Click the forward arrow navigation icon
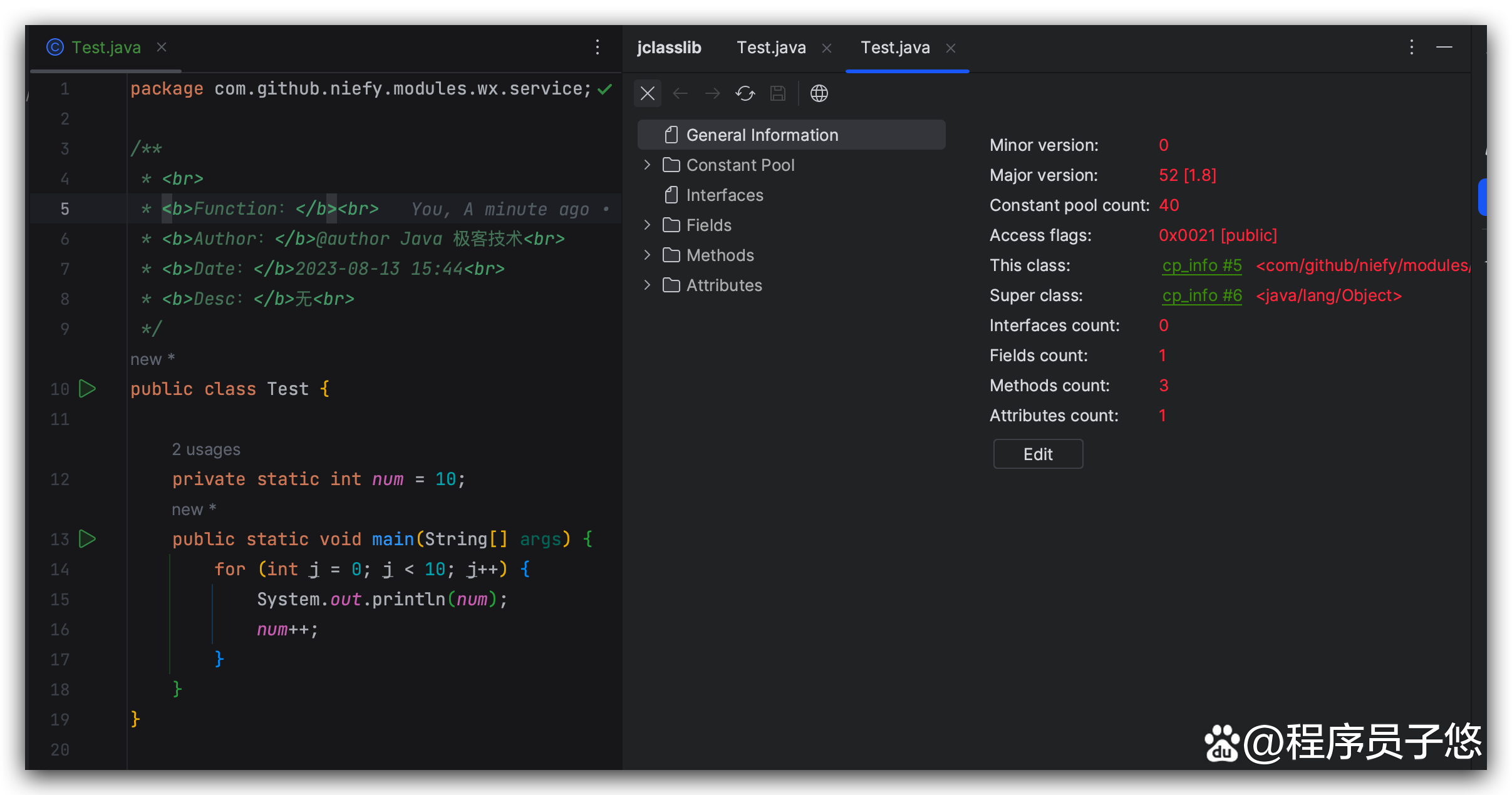Screen dimensions: 1512x795 coord(713,94)
